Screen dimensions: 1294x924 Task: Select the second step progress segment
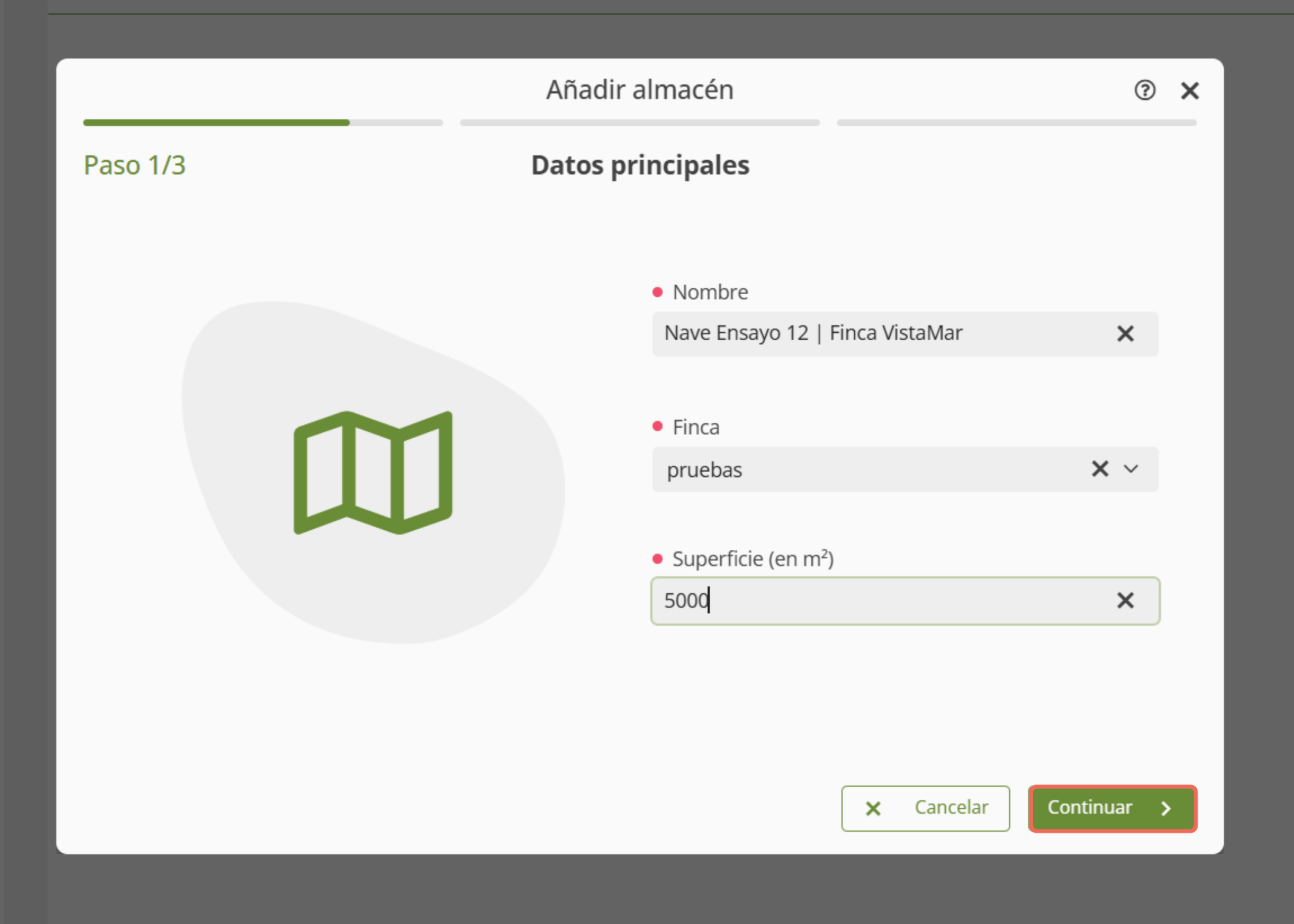[x=639, y=123]
